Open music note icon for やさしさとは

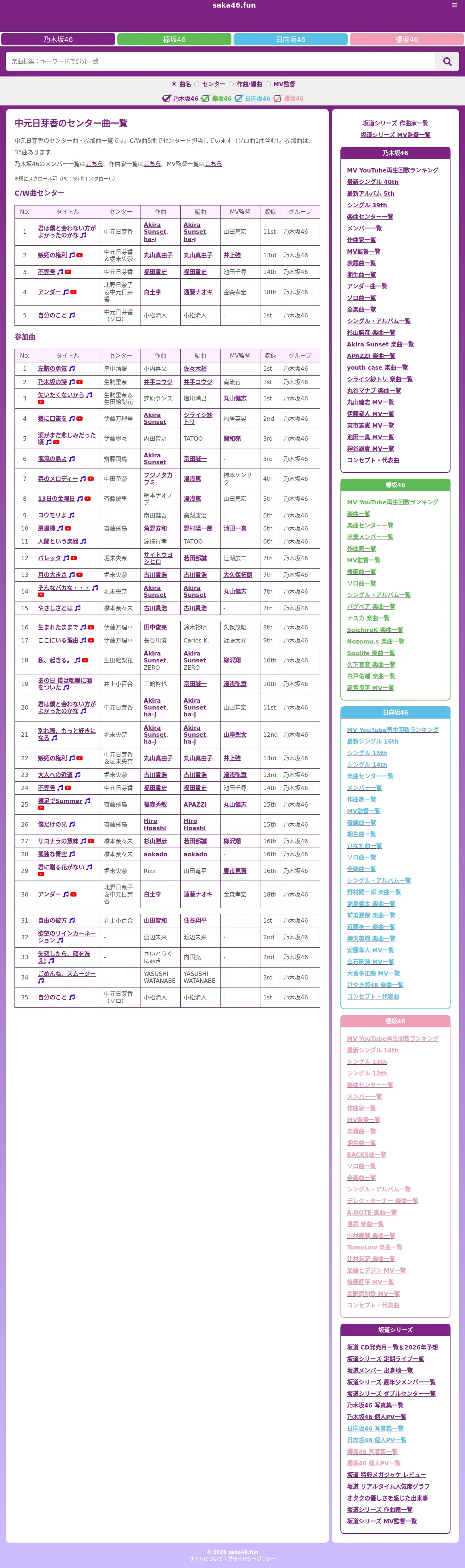click(x=77, y=608)
